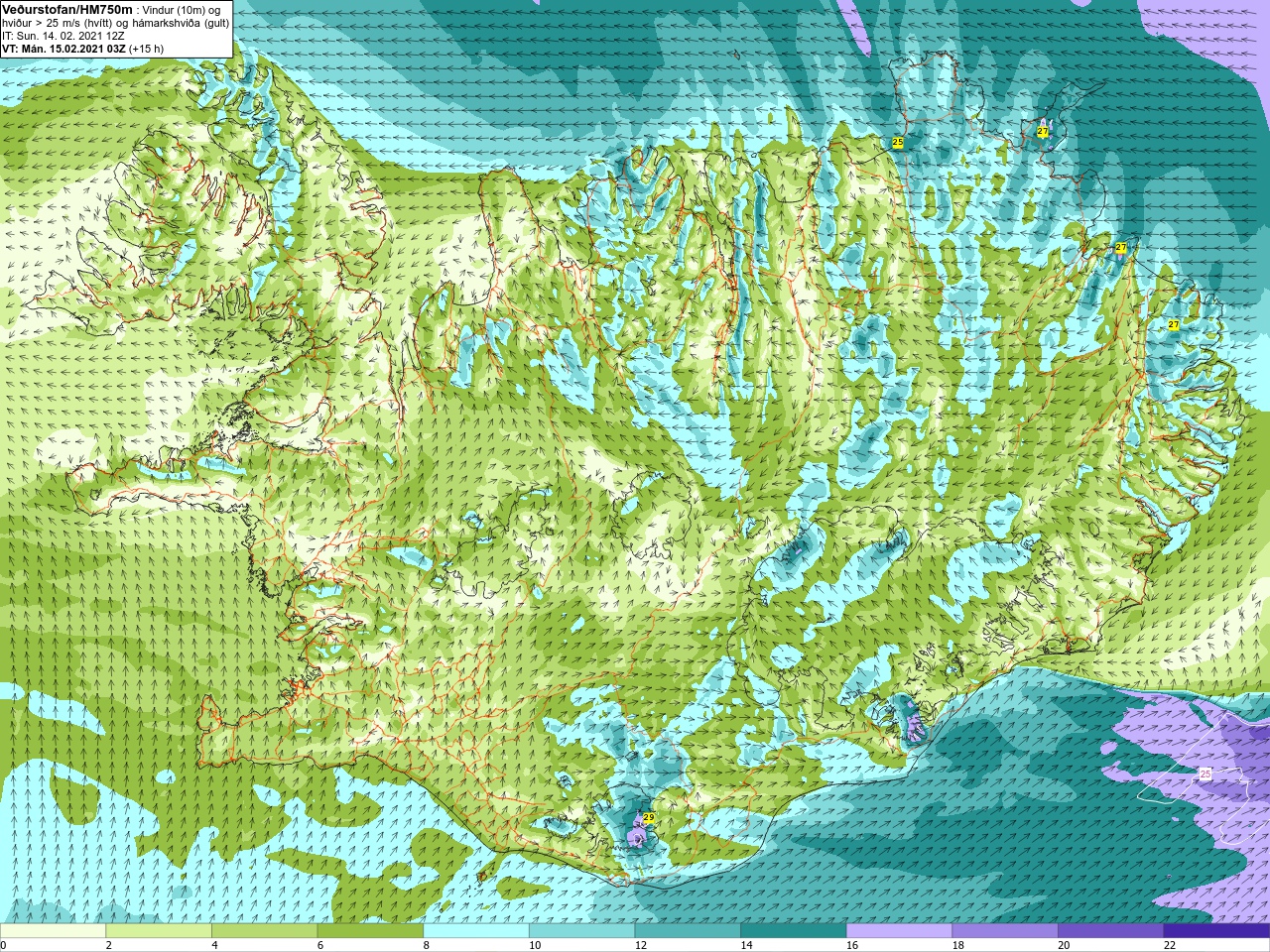Click the light yellow-green 2–4 m/s legend swatch
This screenshot has width=1270, height=952.
(x=158, y=931)
